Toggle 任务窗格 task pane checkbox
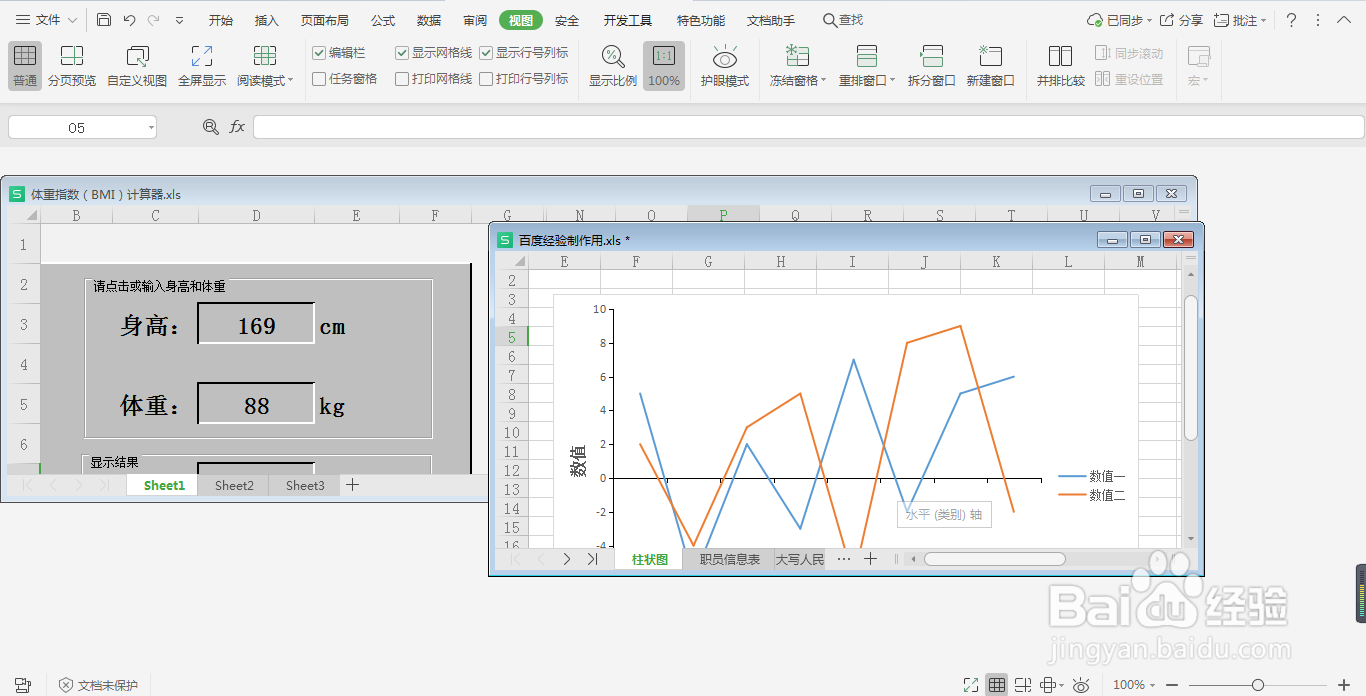Screen dimensions: 1366x696 [319, 79]
